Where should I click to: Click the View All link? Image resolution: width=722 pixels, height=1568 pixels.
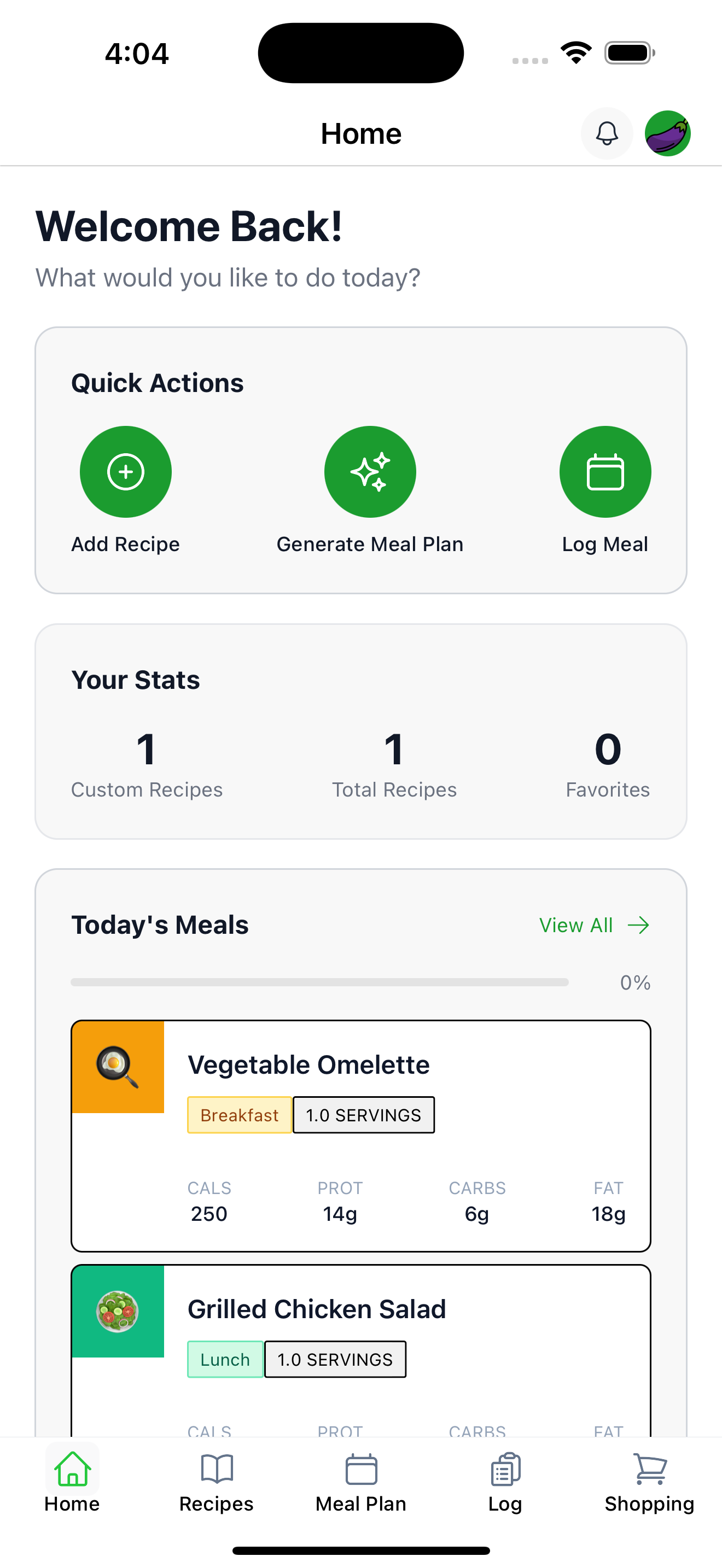[595, 925]
